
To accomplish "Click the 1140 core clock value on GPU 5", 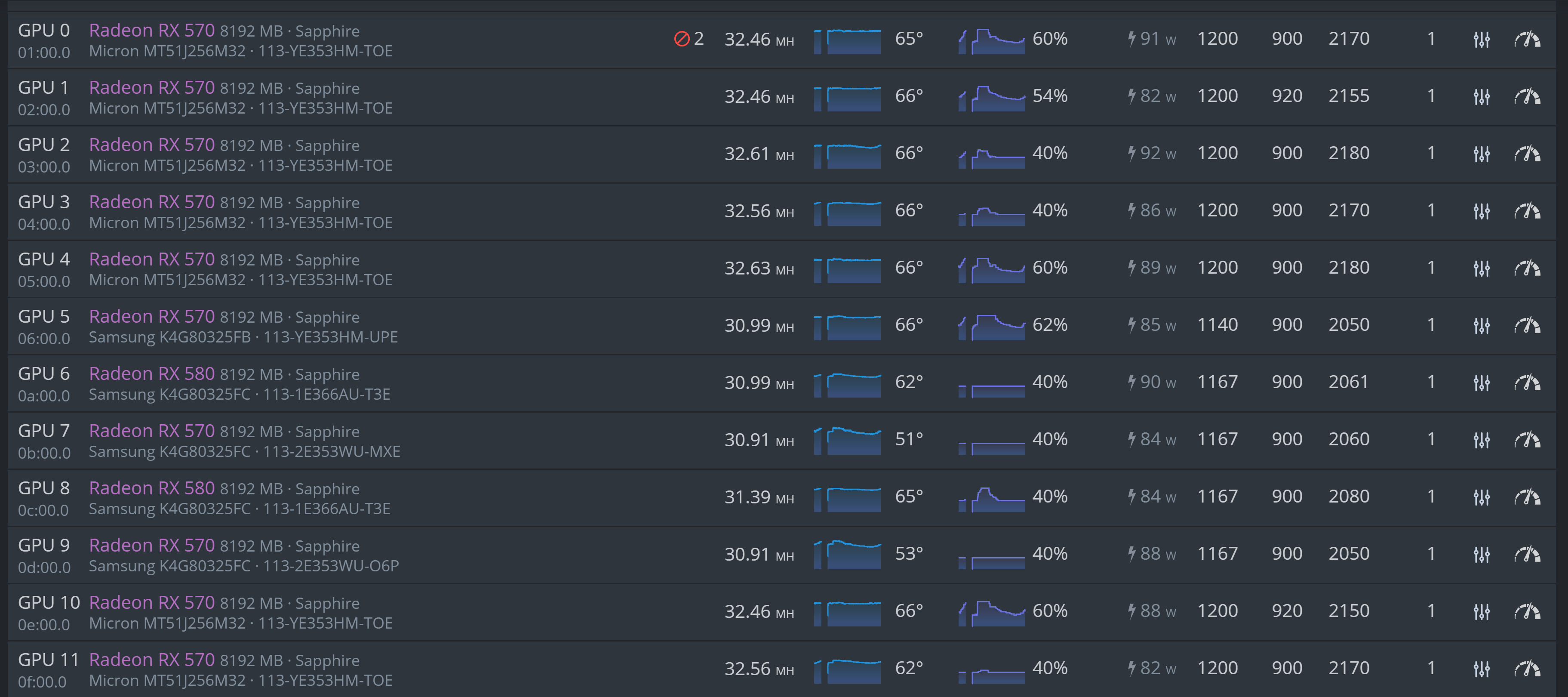I will (1218, 325).
